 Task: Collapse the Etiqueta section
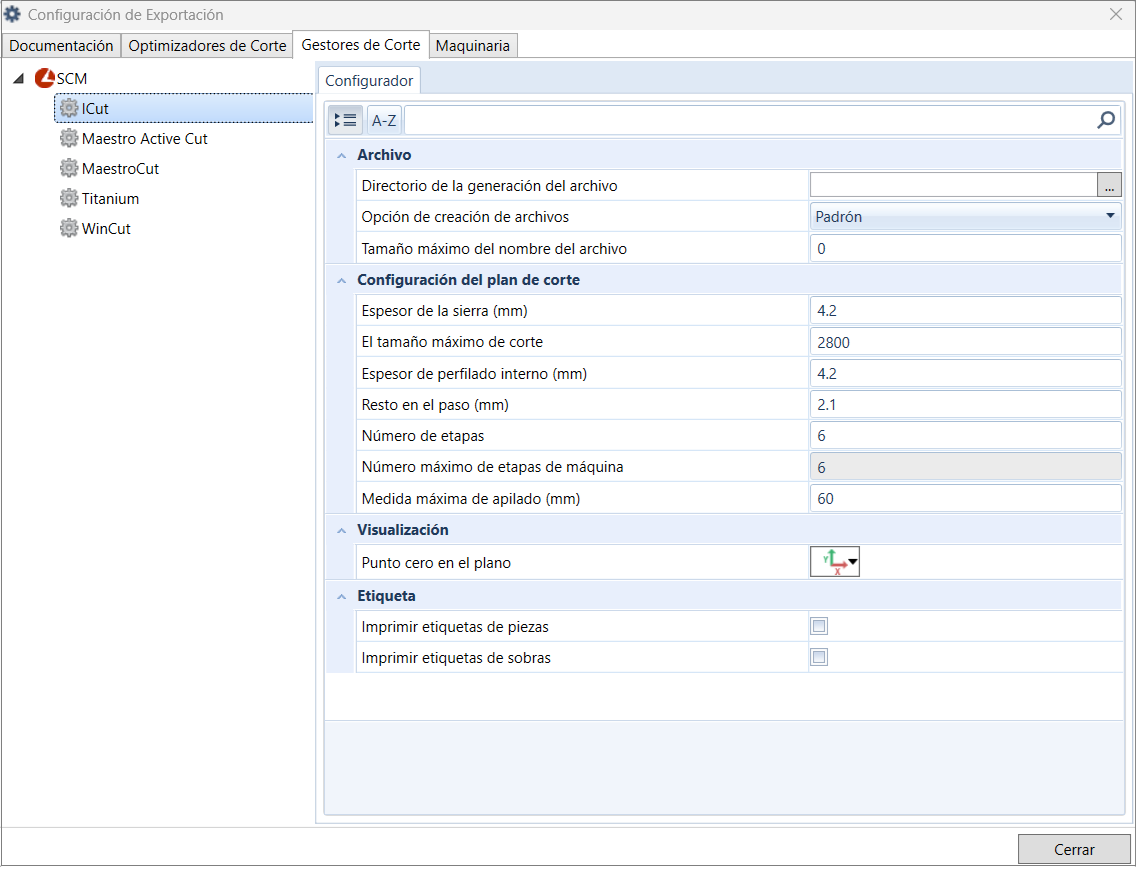pos(341,596)
